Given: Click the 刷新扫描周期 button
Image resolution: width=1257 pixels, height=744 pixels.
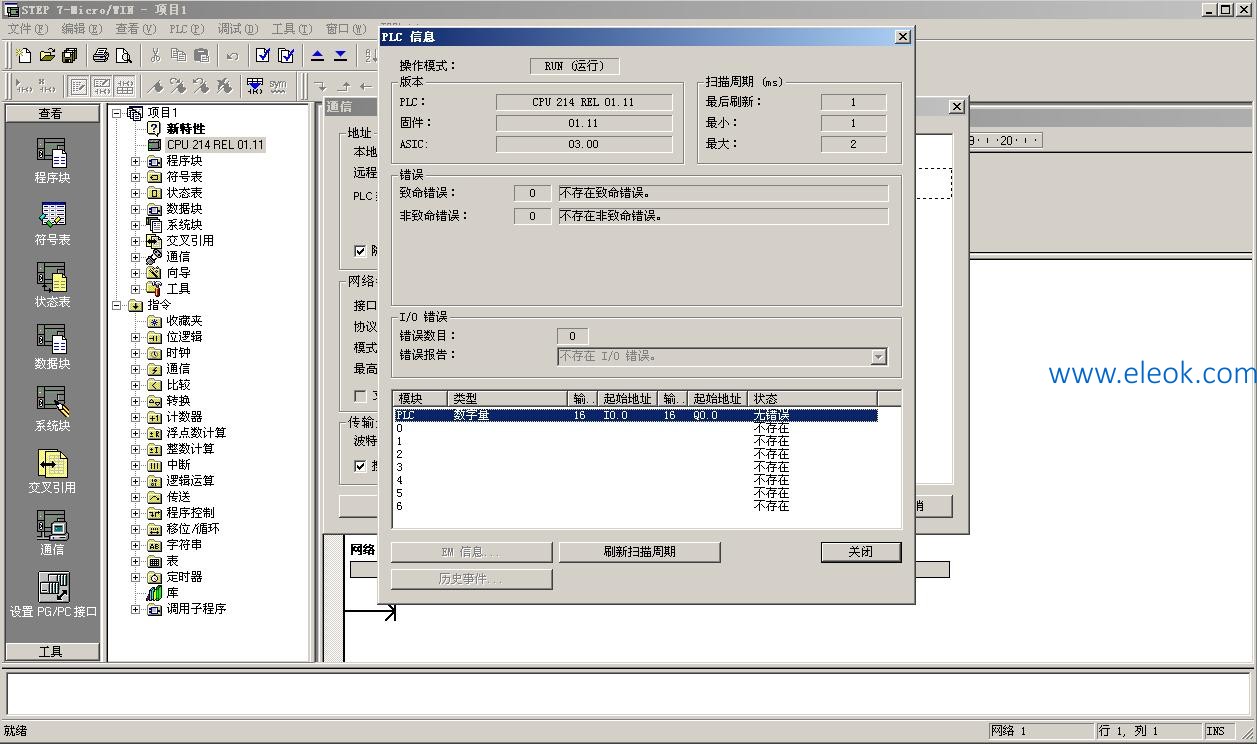Looking at the screenshot, I should click(x=639, y=552).
